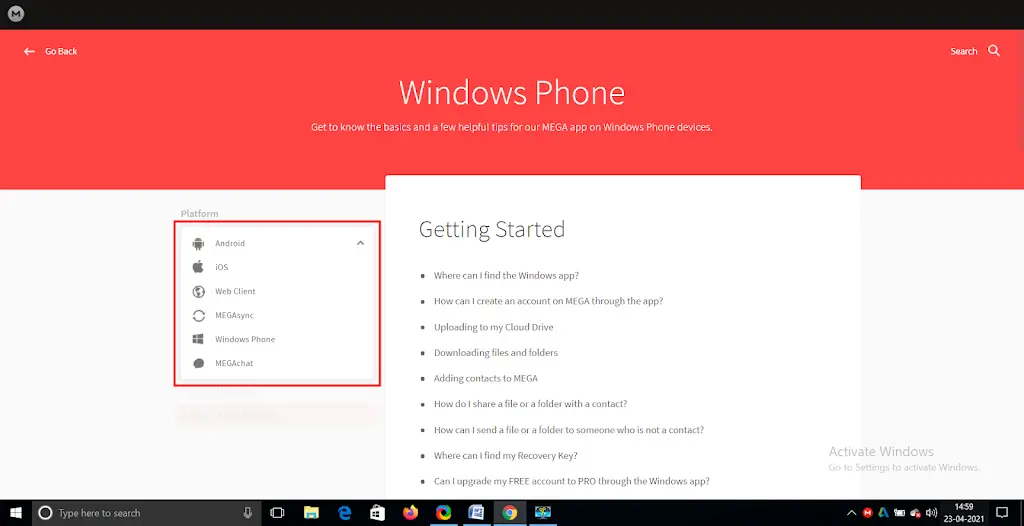Select the Android robot icon
The width and height of the screenshot is (1024, 526).
click(x=199, y=243)
